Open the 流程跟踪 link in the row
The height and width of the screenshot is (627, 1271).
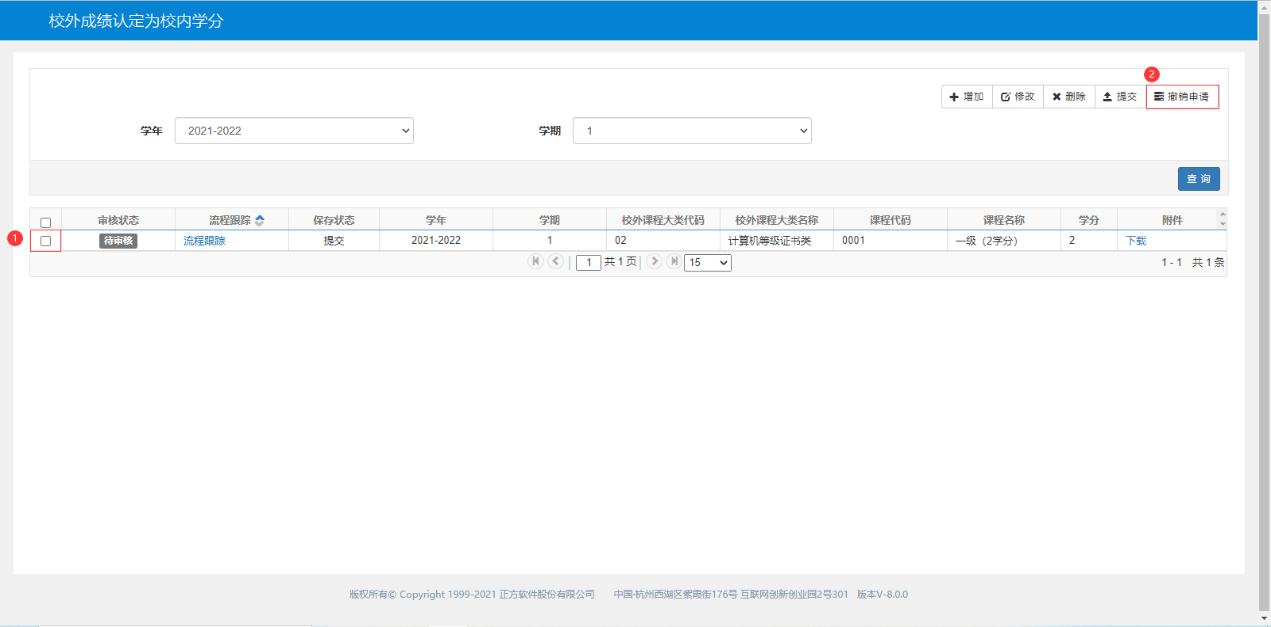coord(204,241)
